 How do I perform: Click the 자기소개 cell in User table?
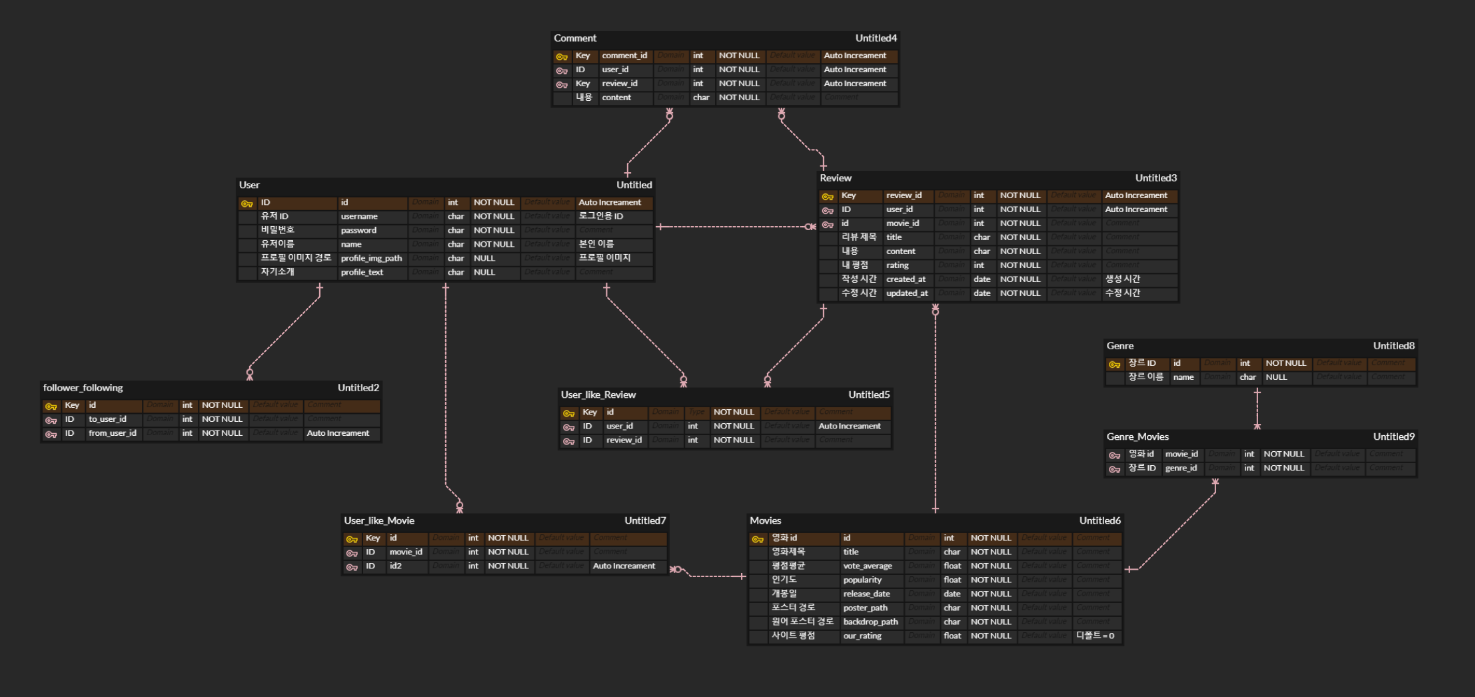click(297, 273)
